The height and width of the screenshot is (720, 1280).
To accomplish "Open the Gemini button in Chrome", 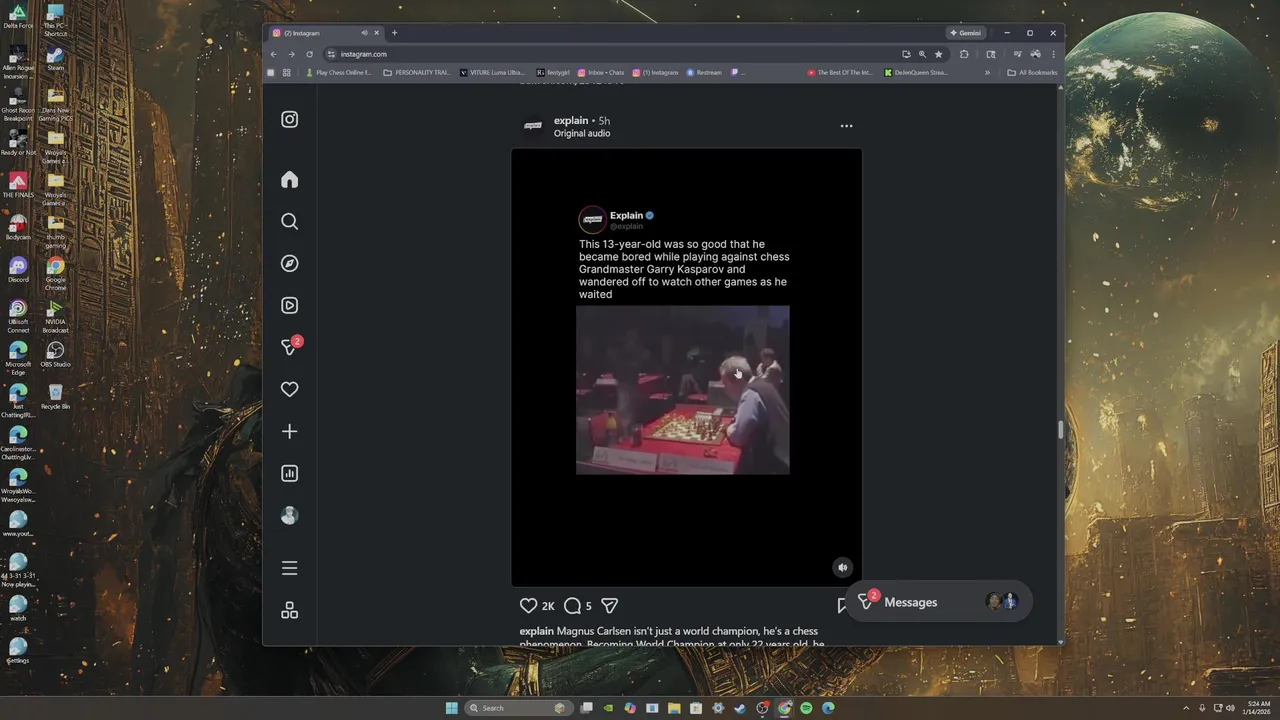I will pyautogui.click(x=966, y=33).
